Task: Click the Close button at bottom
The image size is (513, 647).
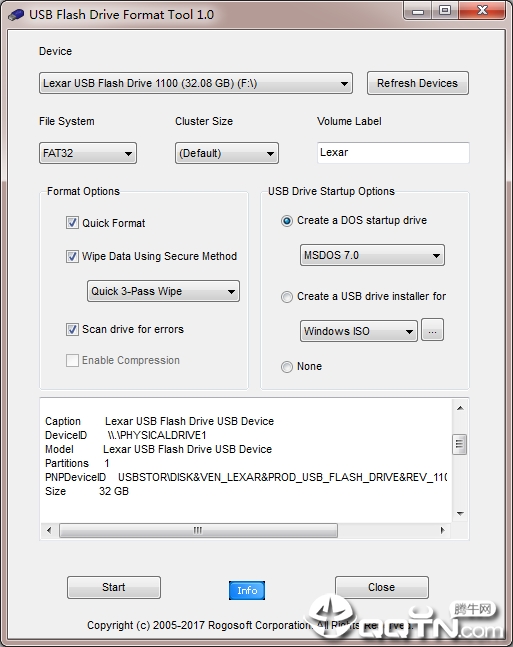Action: (382, 587)
